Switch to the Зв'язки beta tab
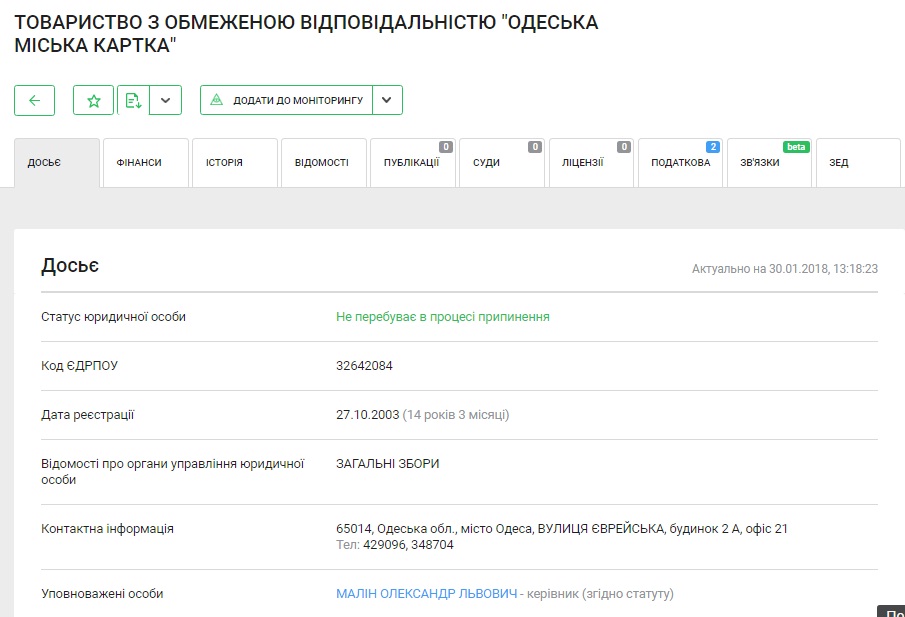Screen dimensions: 905x617 pyautogui.click(x=768, y=163)
